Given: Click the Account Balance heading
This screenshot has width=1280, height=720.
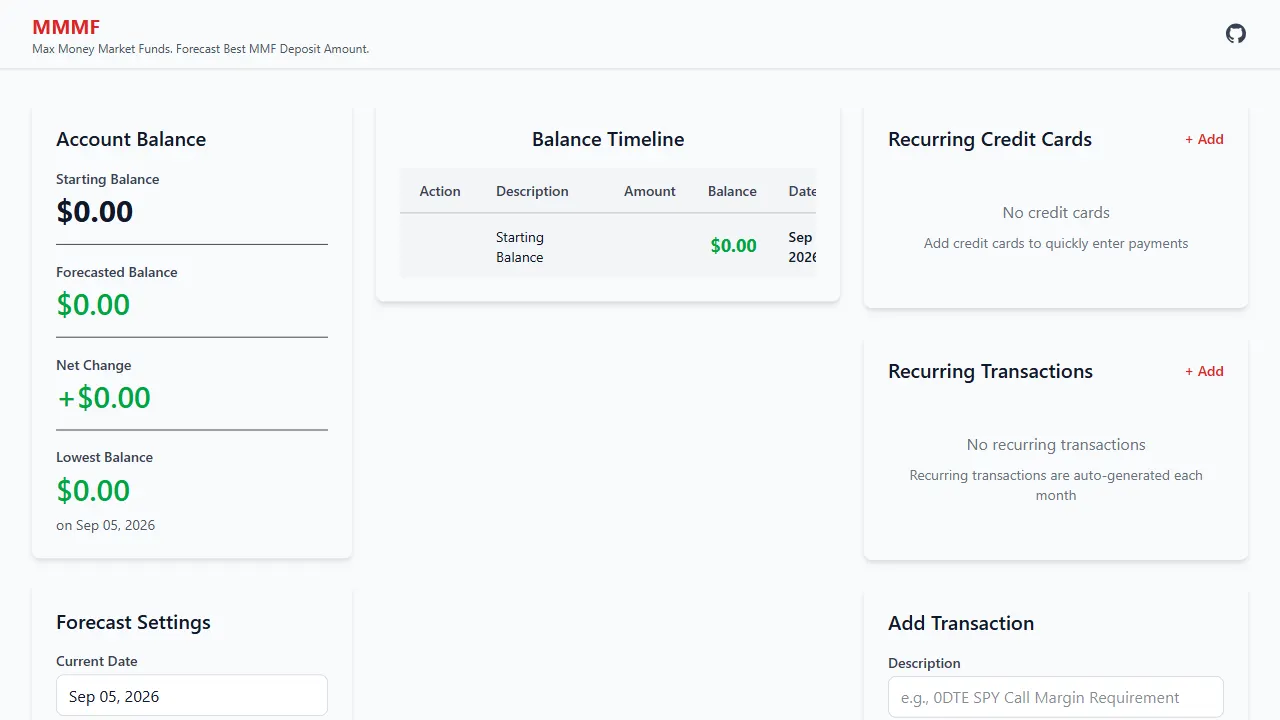Looking at the screenshot, I should coord(131,140).
